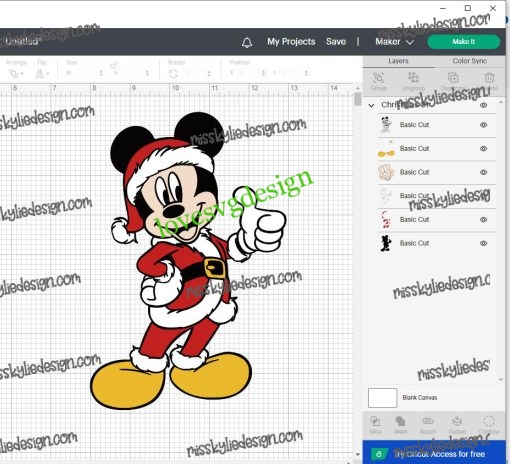Open My Projects

(291, 42)
